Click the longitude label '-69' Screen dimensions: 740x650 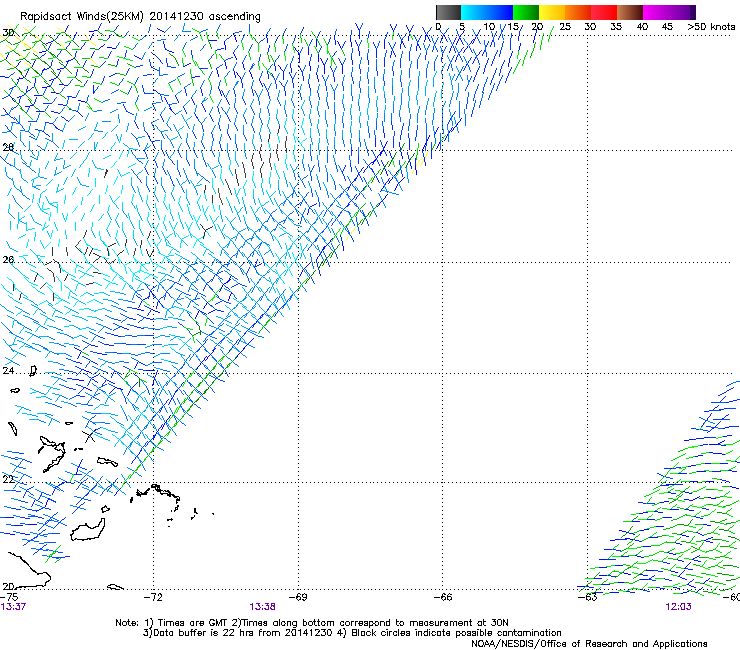[298, 597]
